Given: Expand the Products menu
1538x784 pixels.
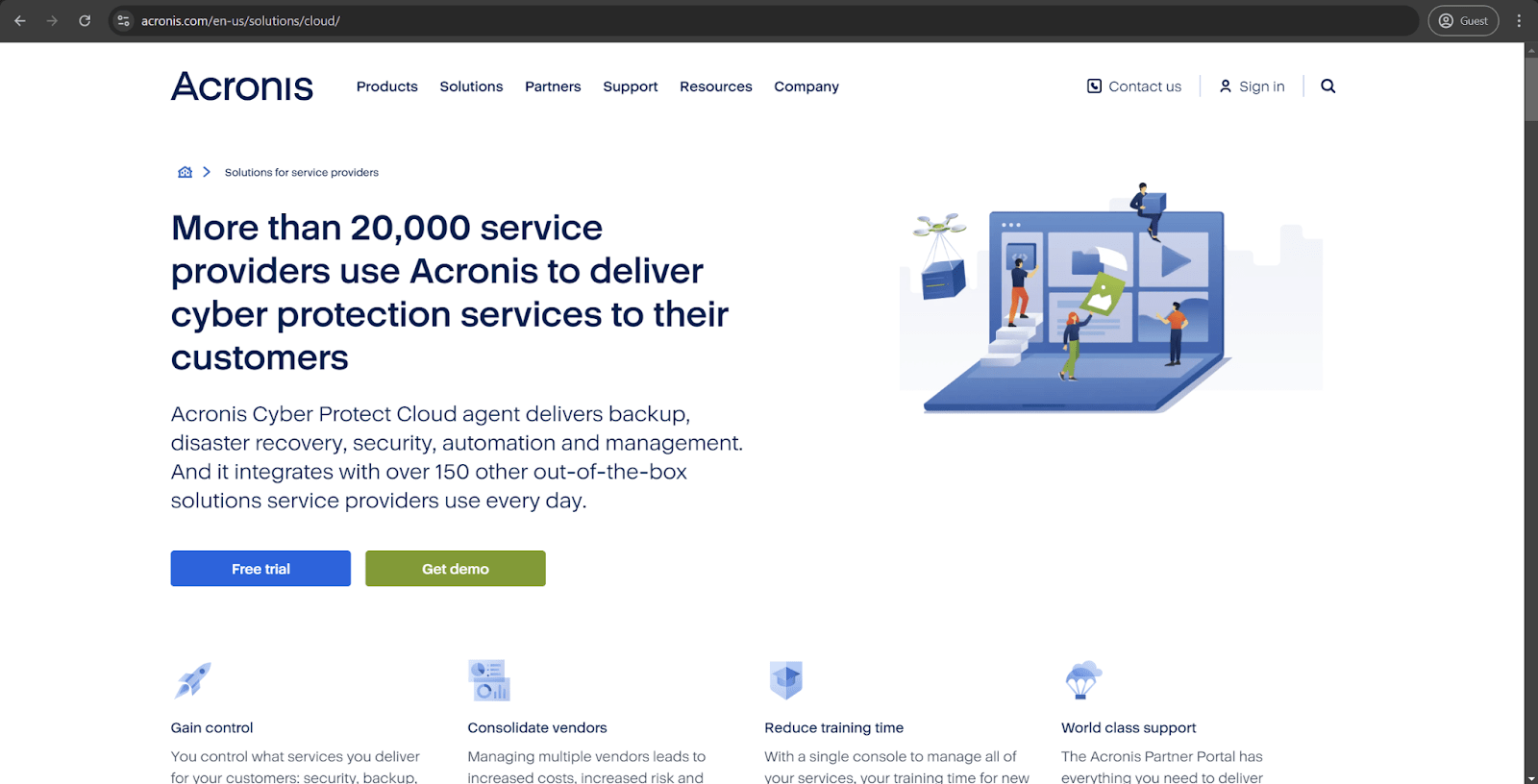Looking at the screenshot, I should click(386, 86).
